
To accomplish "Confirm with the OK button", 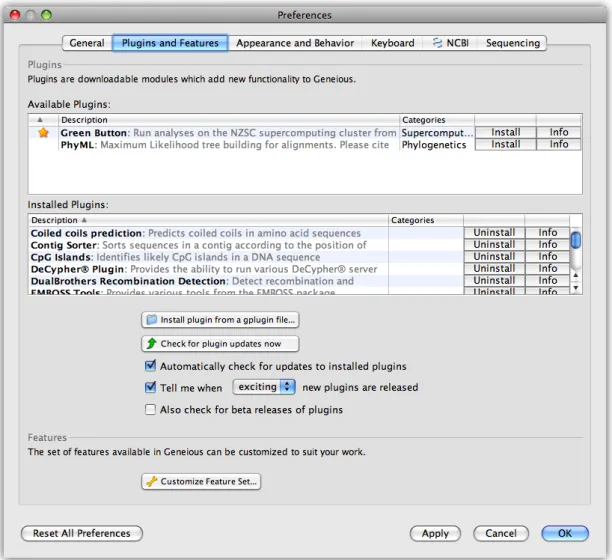I will (565, 533).
